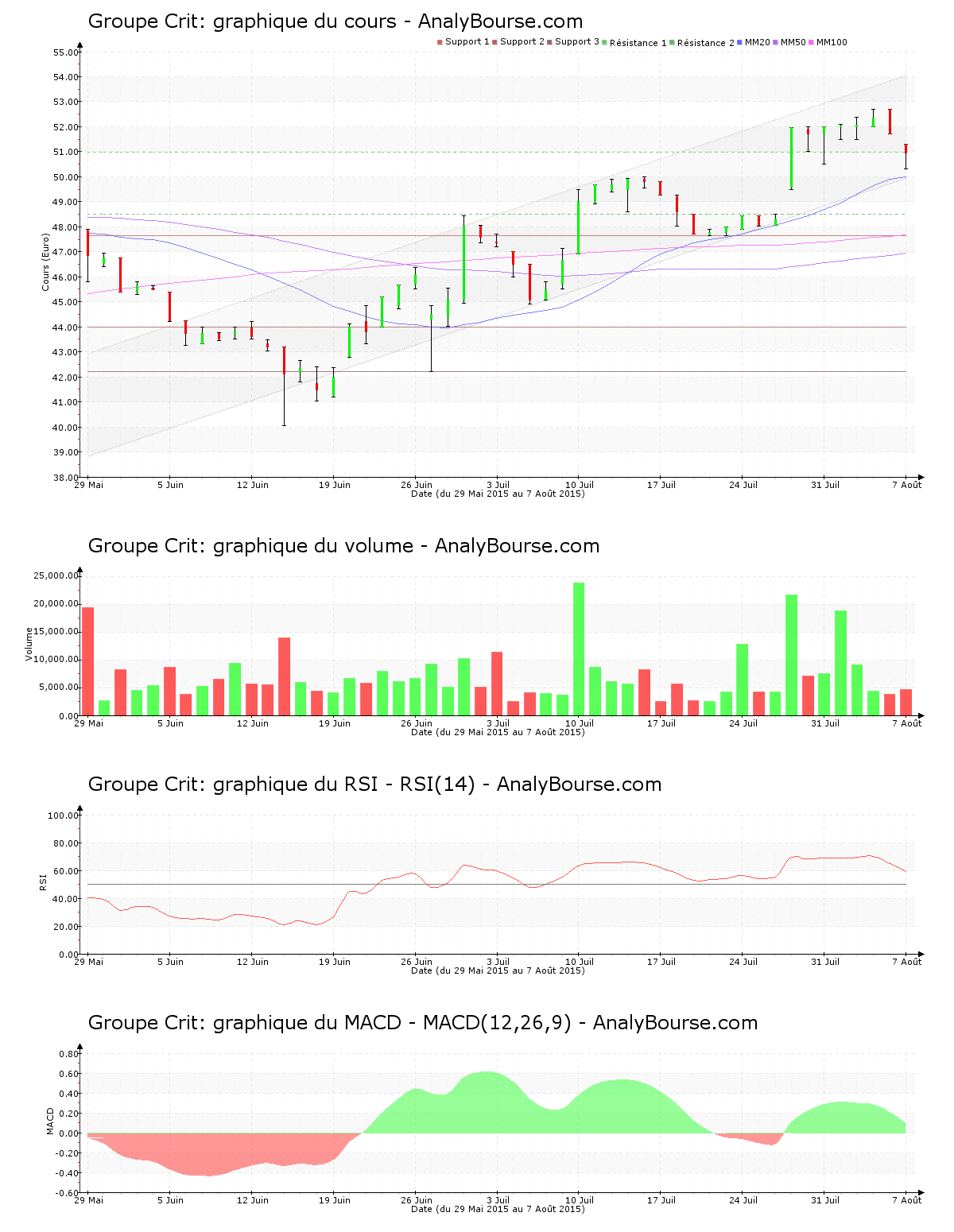The height and width of the screenshot is (1232, 954).
Task: Click '7 Août' date on the price chart
Action: pos(907,485)
